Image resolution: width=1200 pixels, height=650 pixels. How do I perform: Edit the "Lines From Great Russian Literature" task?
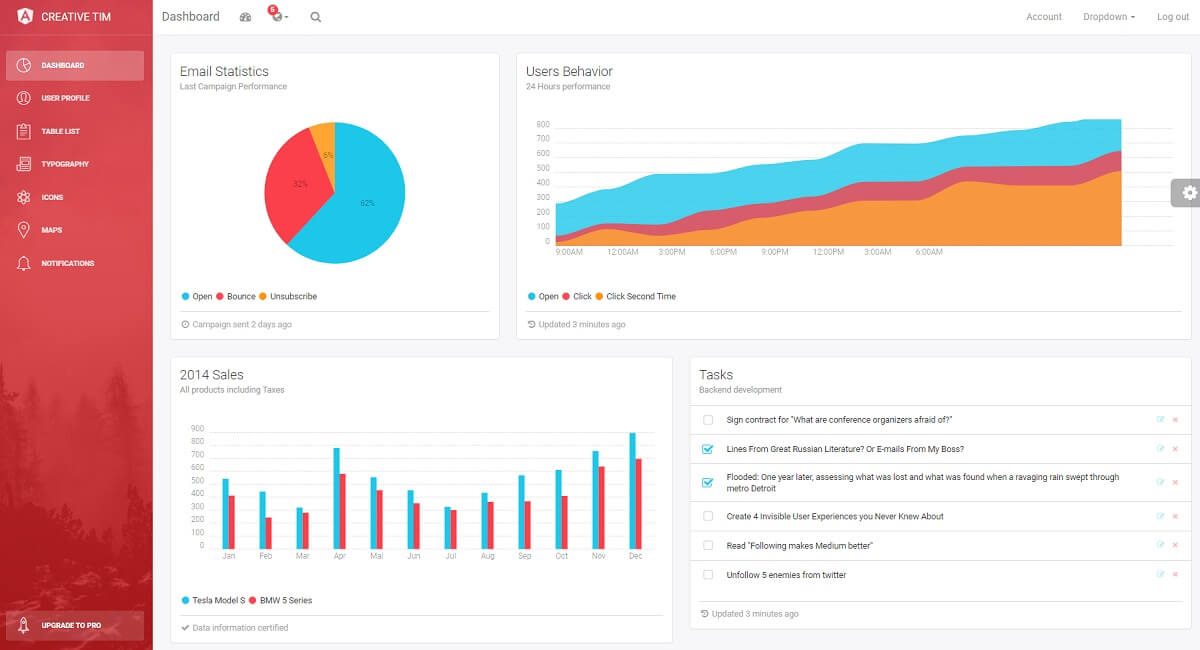1160,448
